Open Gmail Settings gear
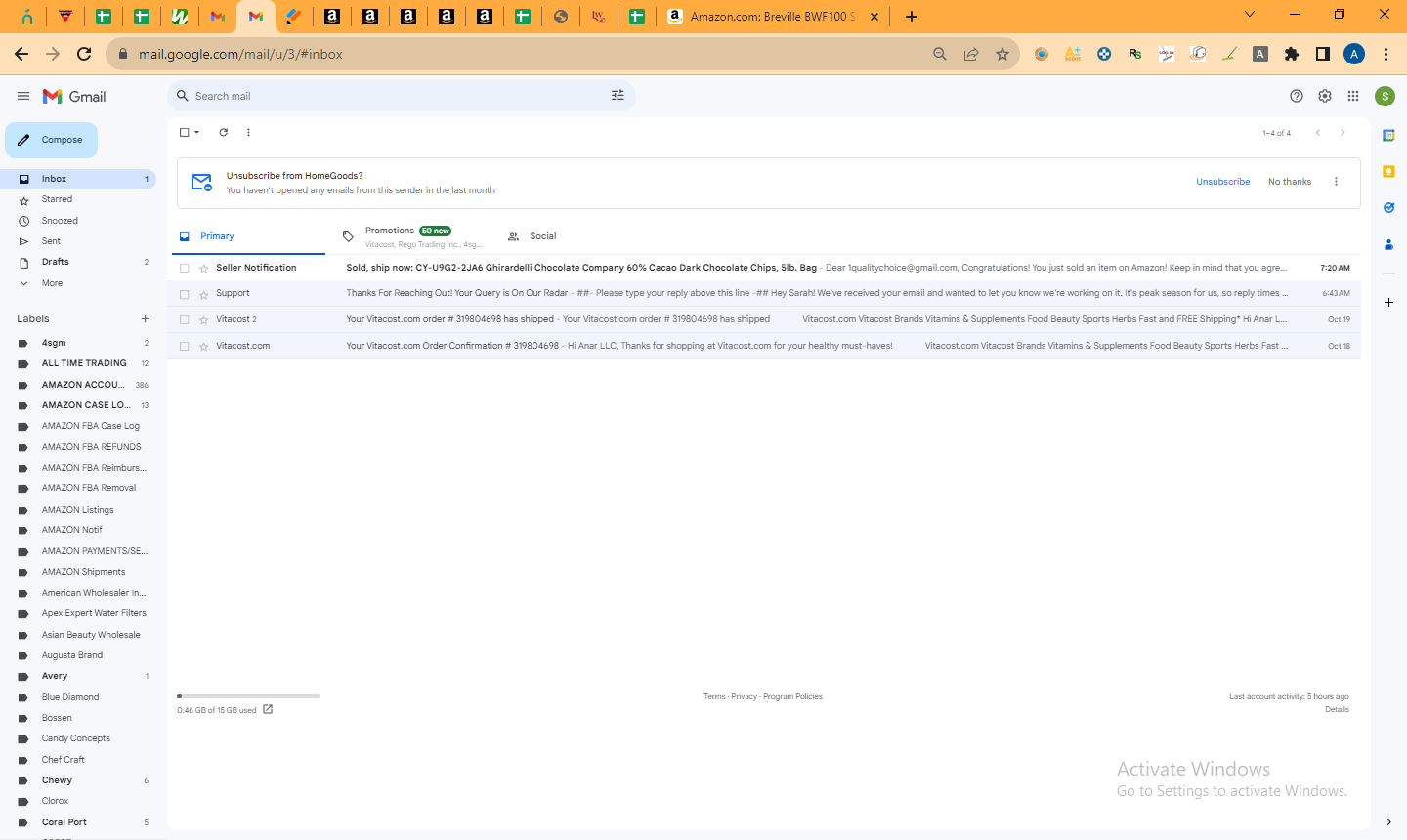The height and width of the screenshot is (840, 1407). click(x=1325, y=96)
